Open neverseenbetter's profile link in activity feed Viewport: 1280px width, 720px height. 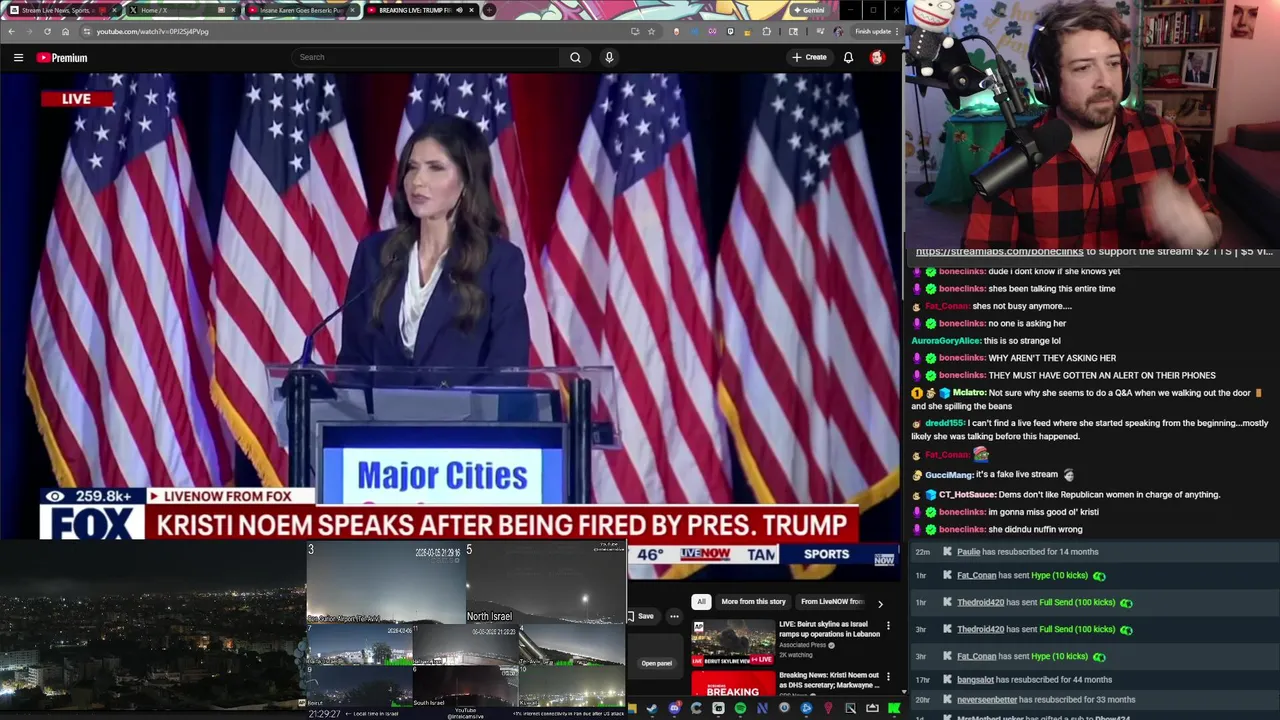pyautogui.click(x=987, y=700)
